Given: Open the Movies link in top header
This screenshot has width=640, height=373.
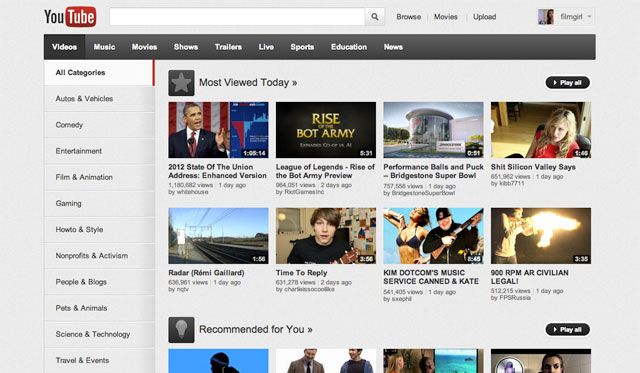Looking at the screenshot, I should point(445,17).
